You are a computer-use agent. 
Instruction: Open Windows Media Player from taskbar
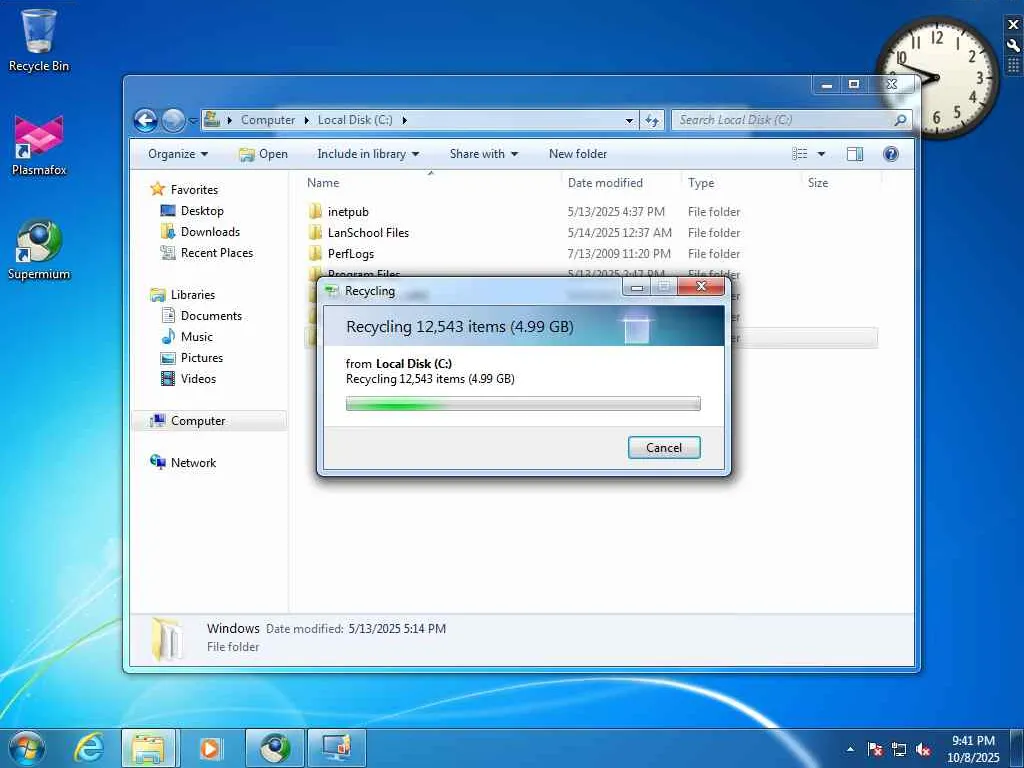tap(210, 748)
